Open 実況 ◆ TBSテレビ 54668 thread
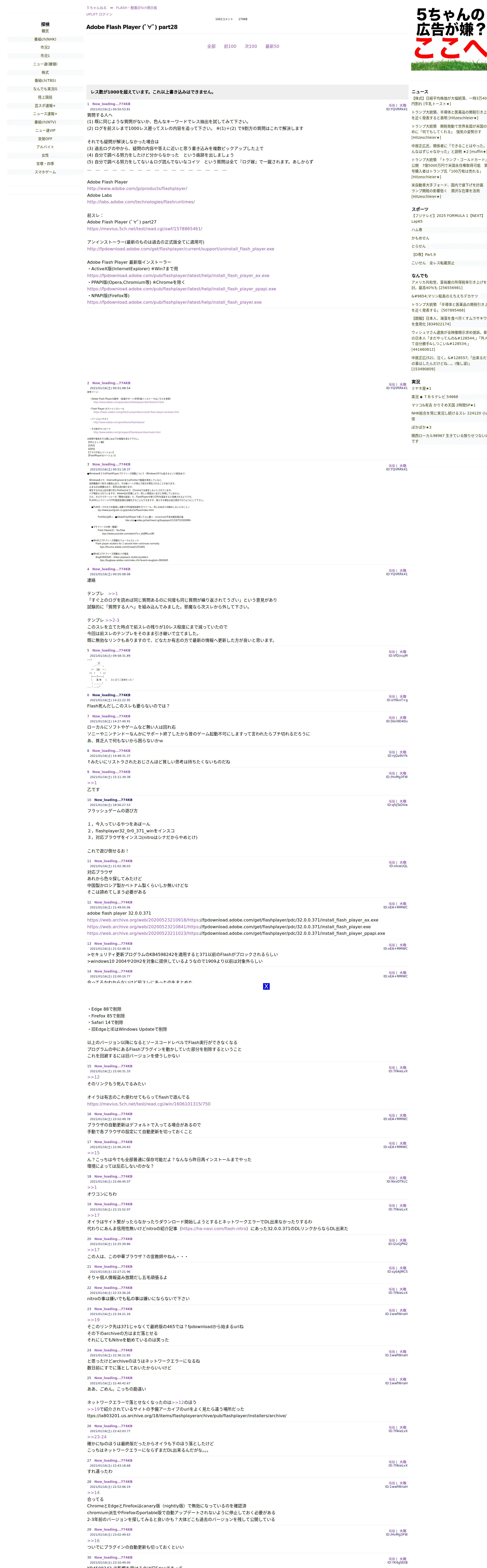 435,397
